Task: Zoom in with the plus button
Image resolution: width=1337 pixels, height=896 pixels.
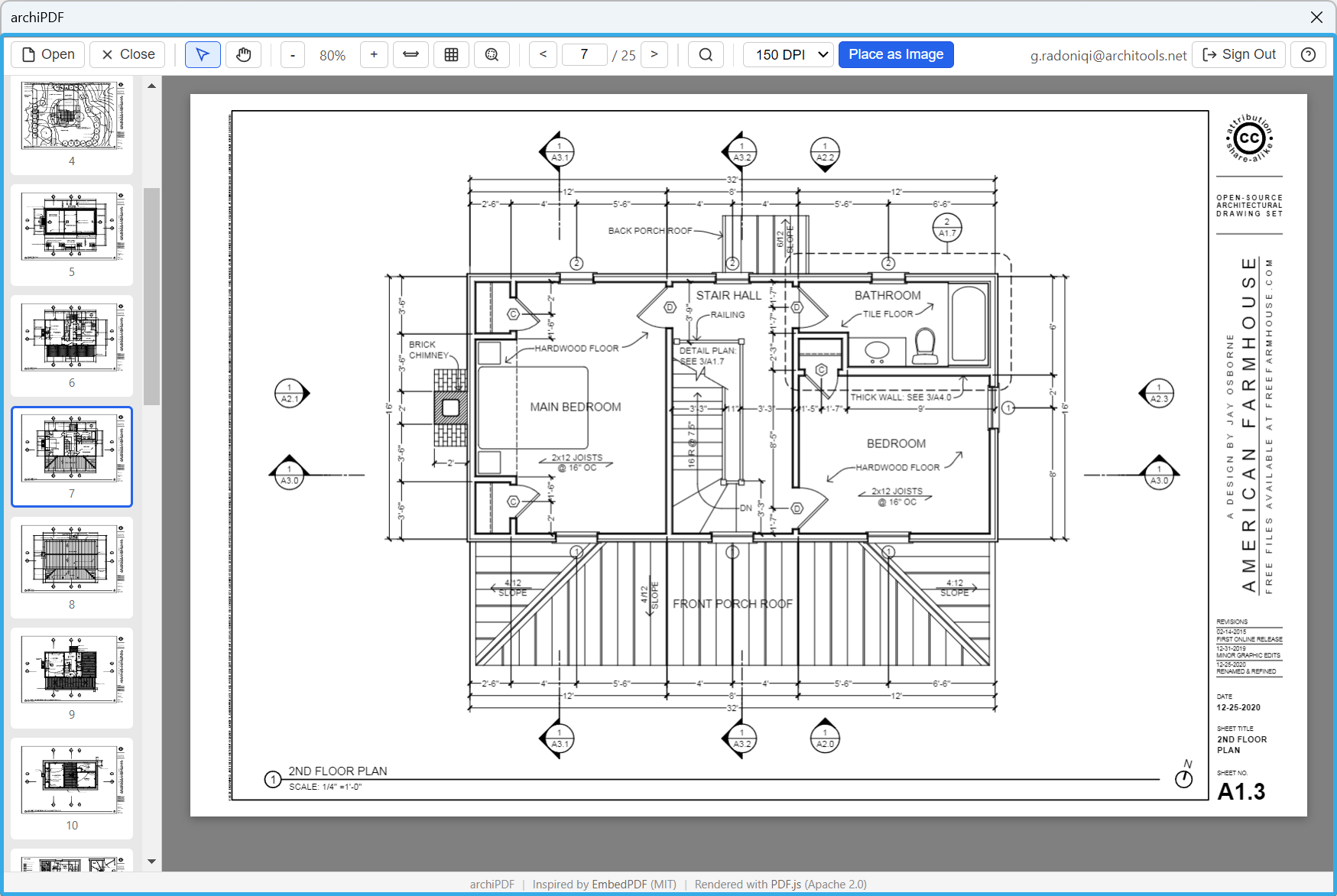Action: 374,54
